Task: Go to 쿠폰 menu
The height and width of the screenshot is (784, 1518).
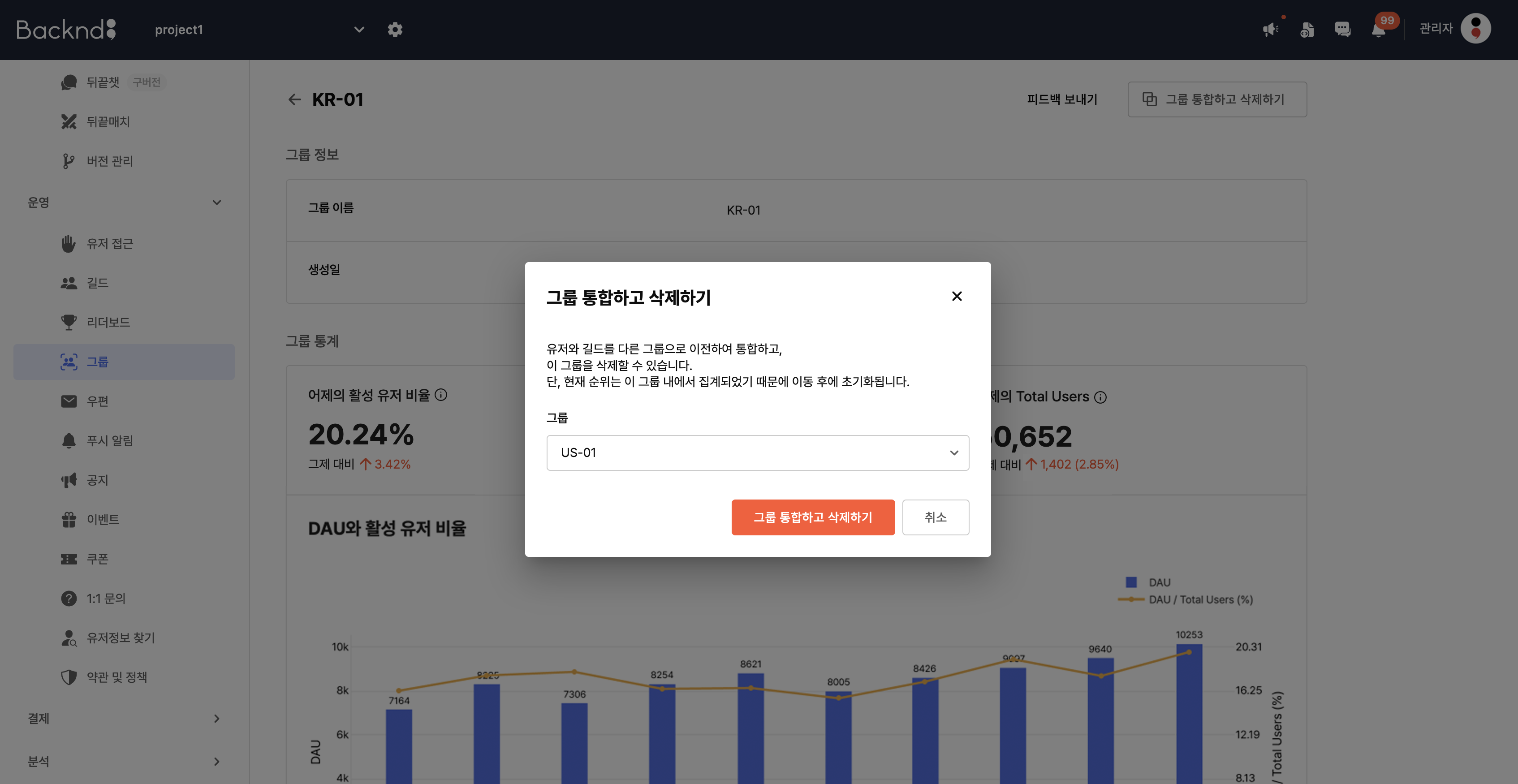Action: [97, 559]
